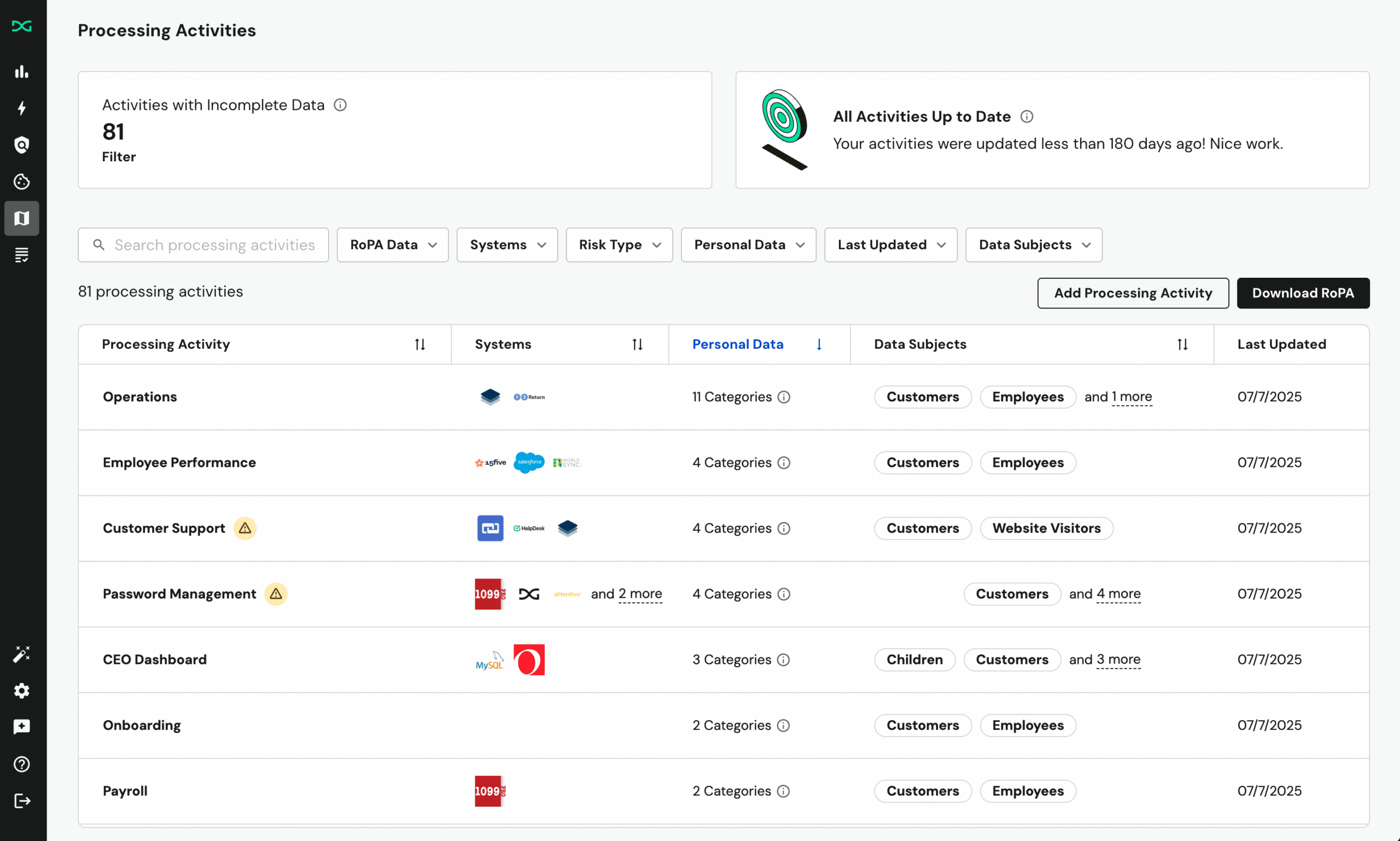Open the checklist icon in sidebar
This screenshot has width=1400, height=841.
coord(21,255)
